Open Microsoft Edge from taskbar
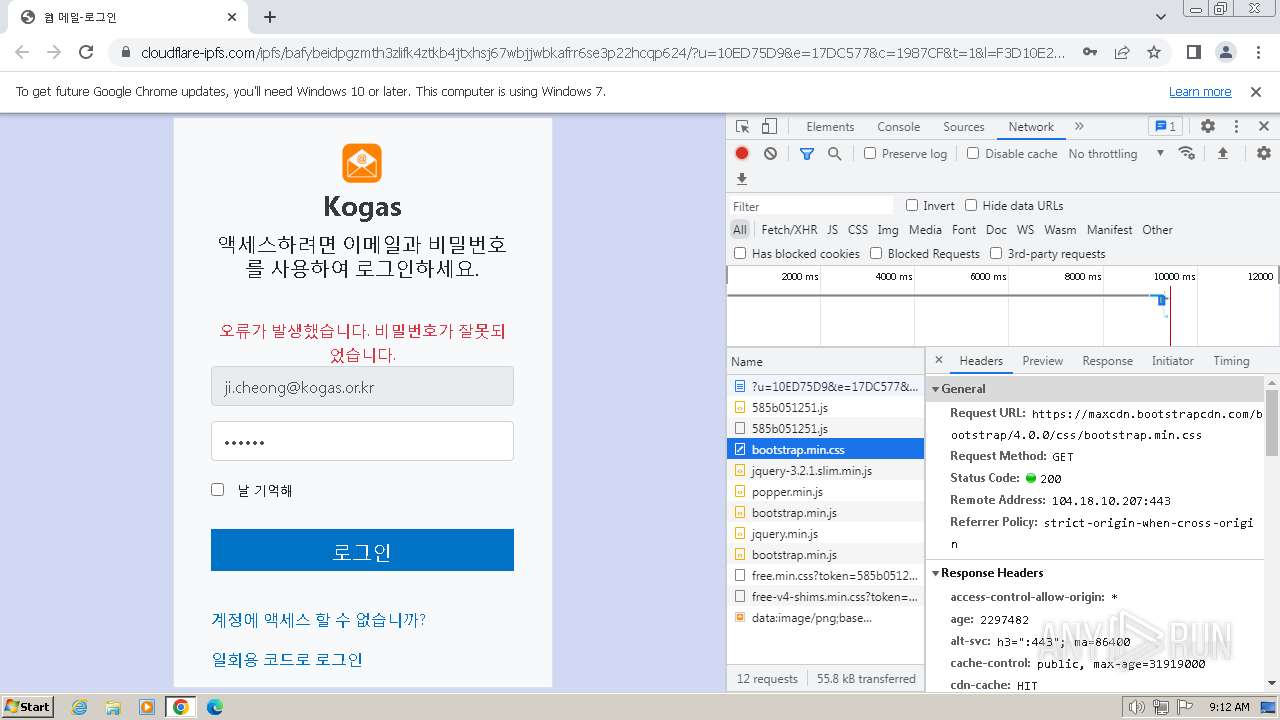 tap(214, 707)
